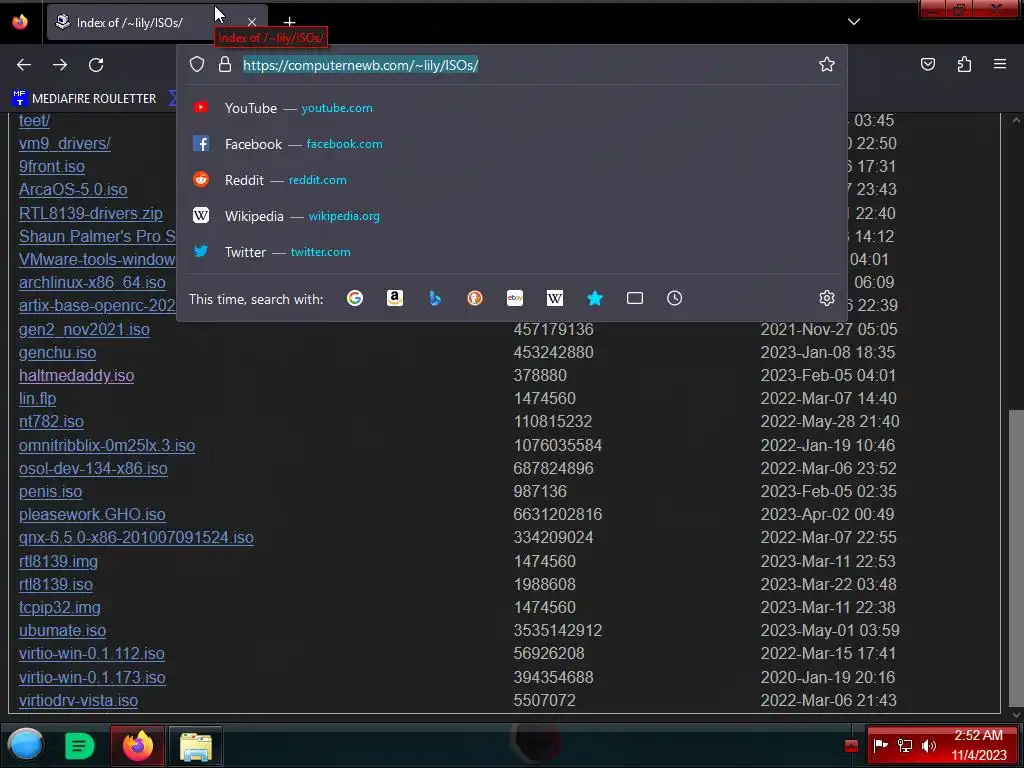Download genchu.iso
The width and height of the screenshot is (1024, 768).
click(x=57, y=353)
